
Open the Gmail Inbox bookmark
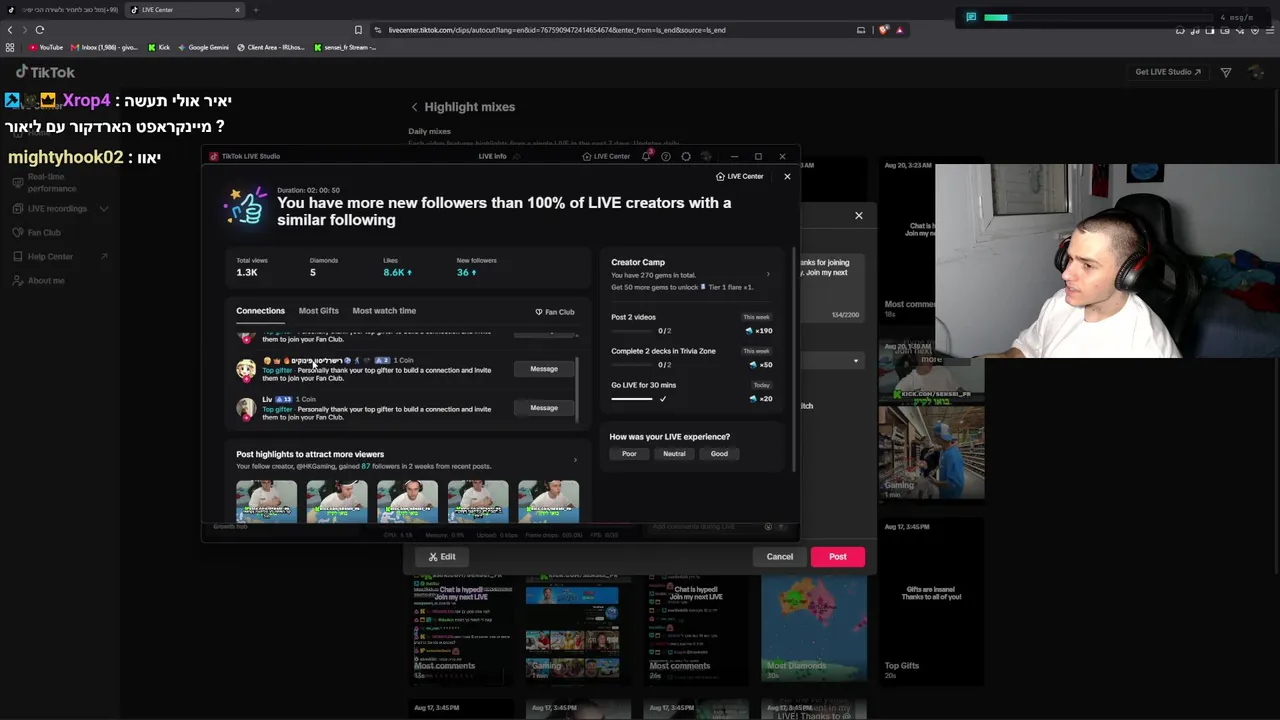(x=105, y=47)
